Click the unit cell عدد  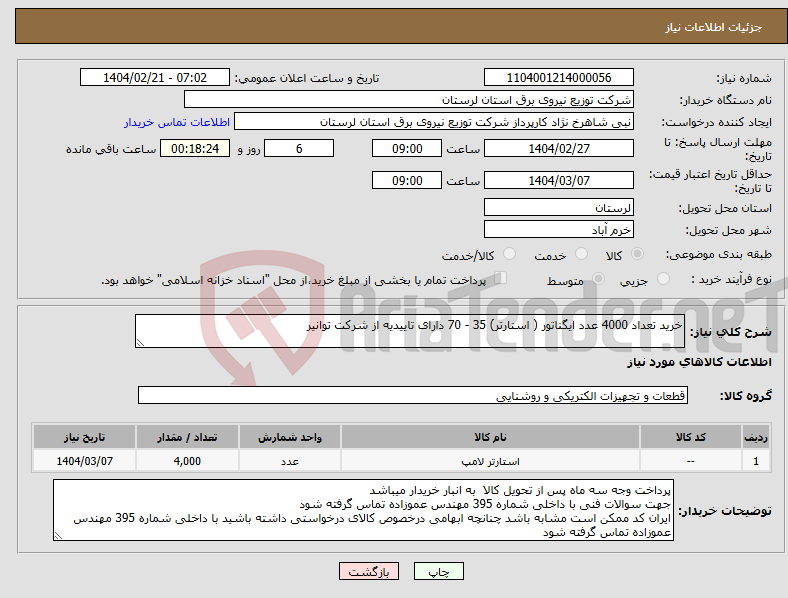coord(290,461)
